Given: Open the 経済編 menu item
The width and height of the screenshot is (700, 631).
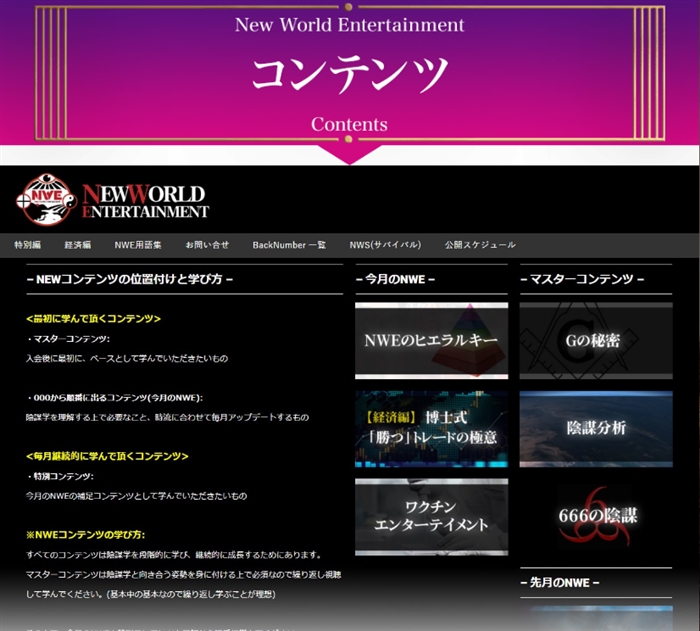Looking at the screenshot, I should point(78,245).
